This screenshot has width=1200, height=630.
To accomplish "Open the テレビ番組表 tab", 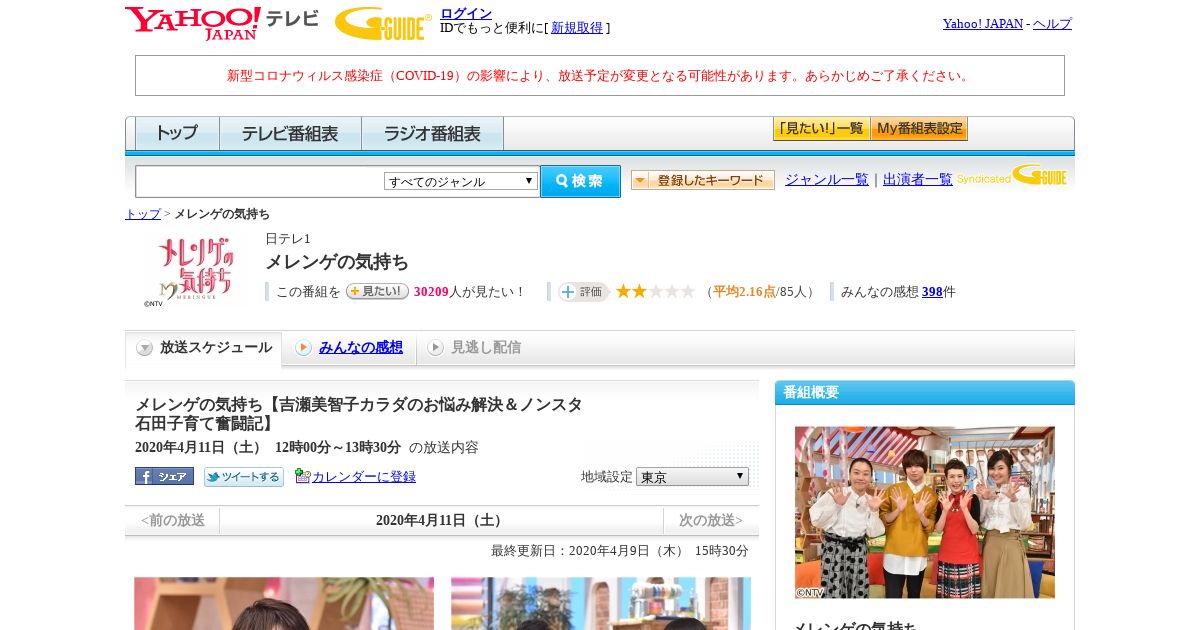I will pyautogui.click(x=290, y=133).
